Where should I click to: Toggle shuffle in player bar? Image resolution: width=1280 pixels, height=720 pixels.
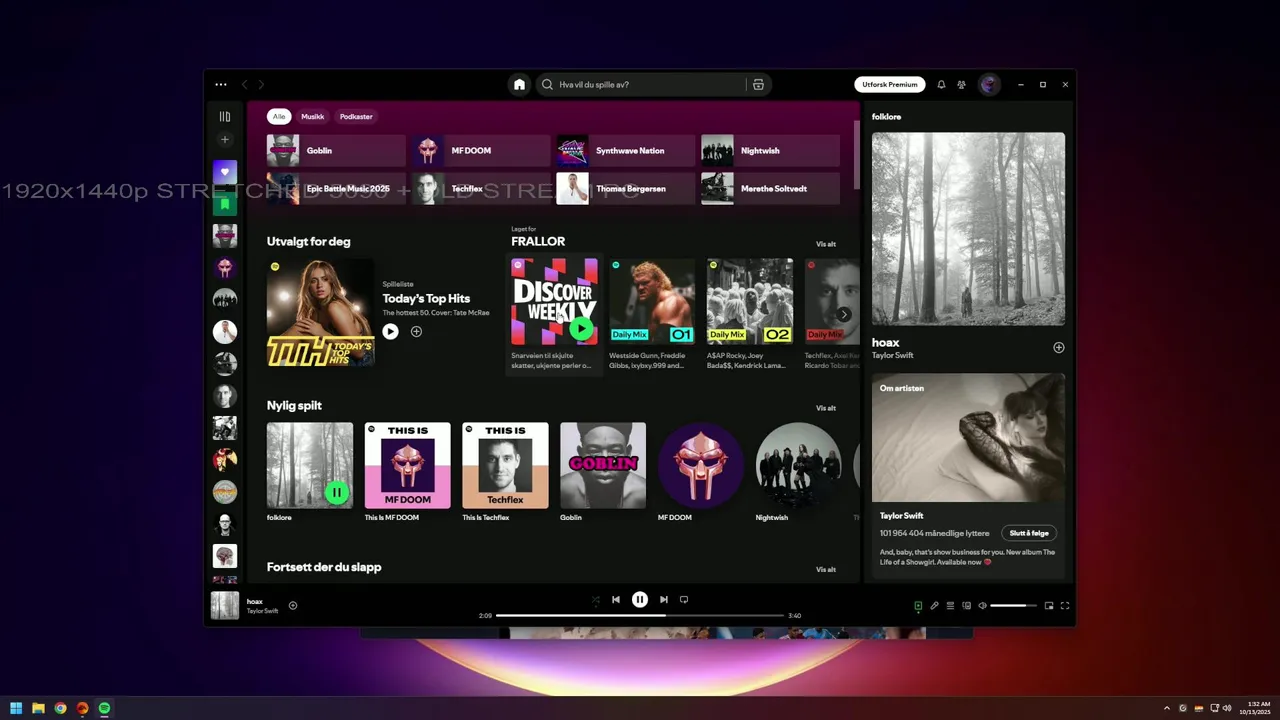coord(595,600)
